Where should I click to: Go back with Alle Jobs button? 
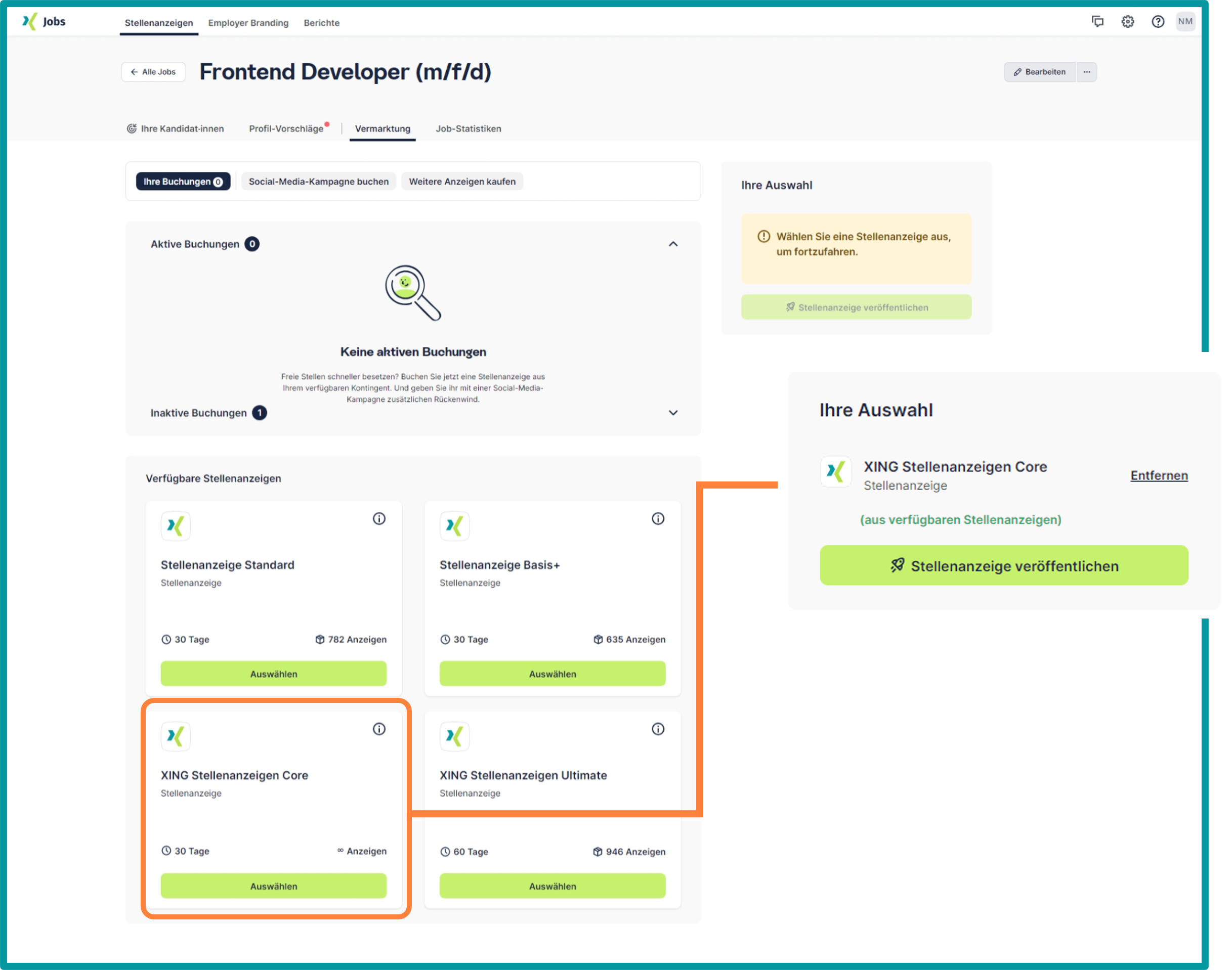click(x=153, y=72)
